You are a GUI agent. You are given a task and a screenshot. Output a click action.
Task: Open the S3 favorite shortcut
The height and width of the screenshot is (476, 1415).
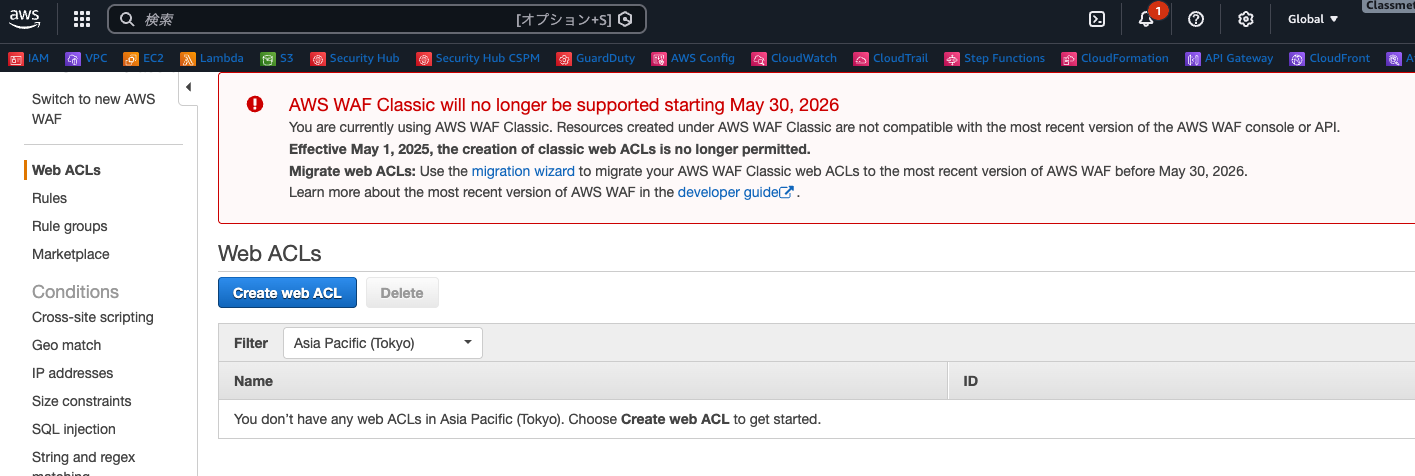point(277,59)
